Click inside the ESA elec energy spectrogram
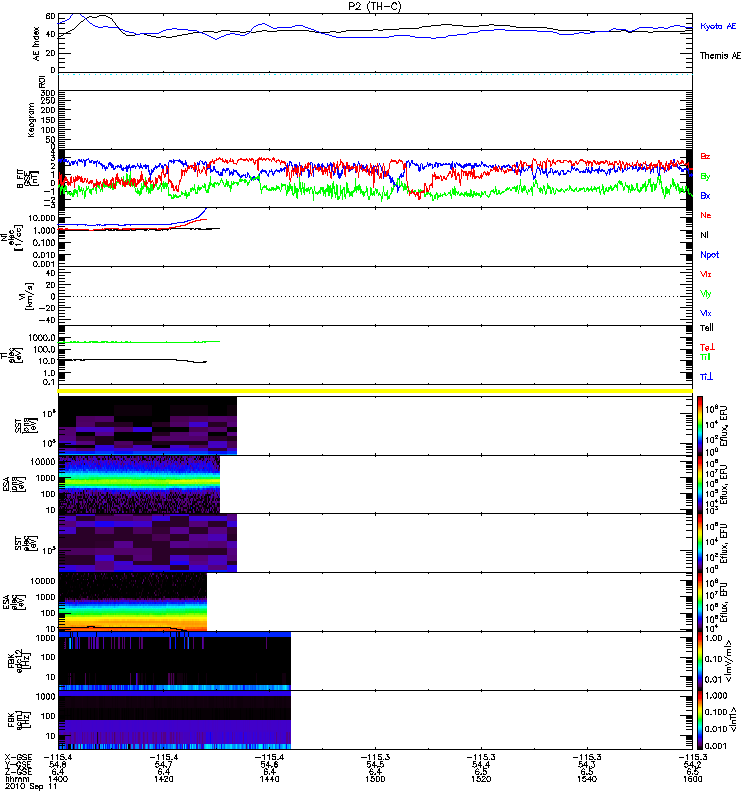 (x=133, y=602)
